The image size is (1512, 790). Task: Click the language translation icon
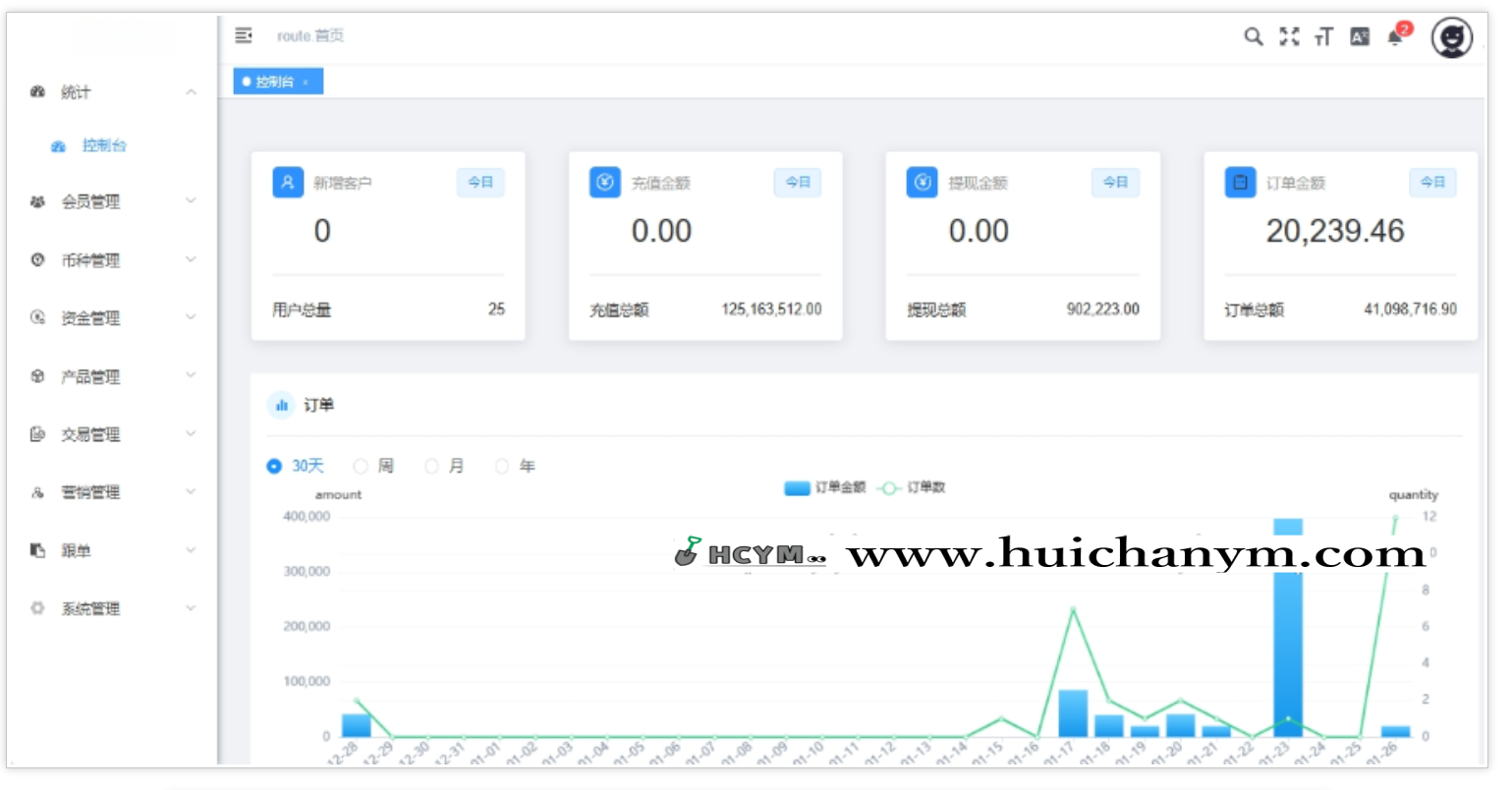tap(1360, 37)
